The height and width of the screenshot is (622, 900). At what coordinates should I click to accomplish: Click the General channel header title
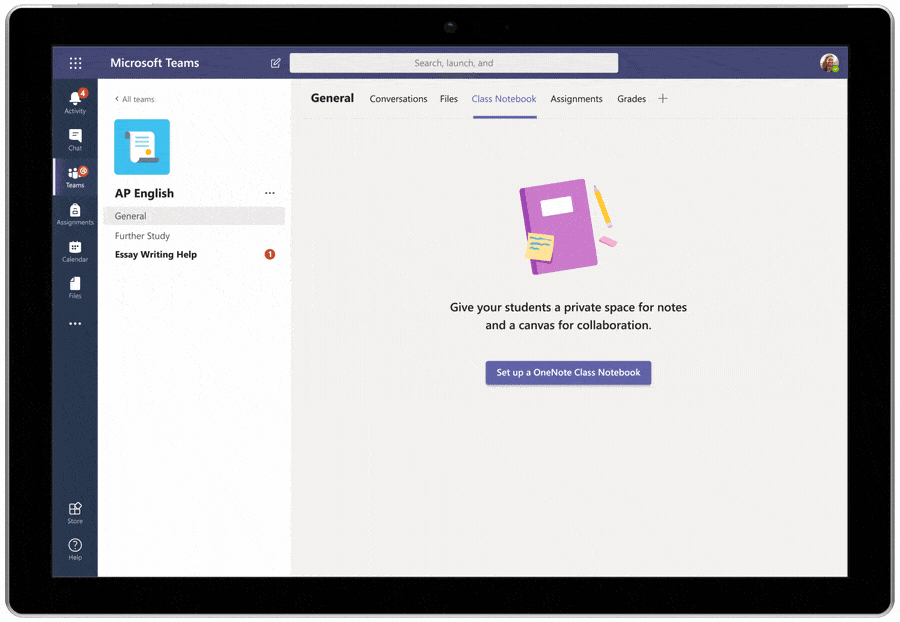(332, 98)
